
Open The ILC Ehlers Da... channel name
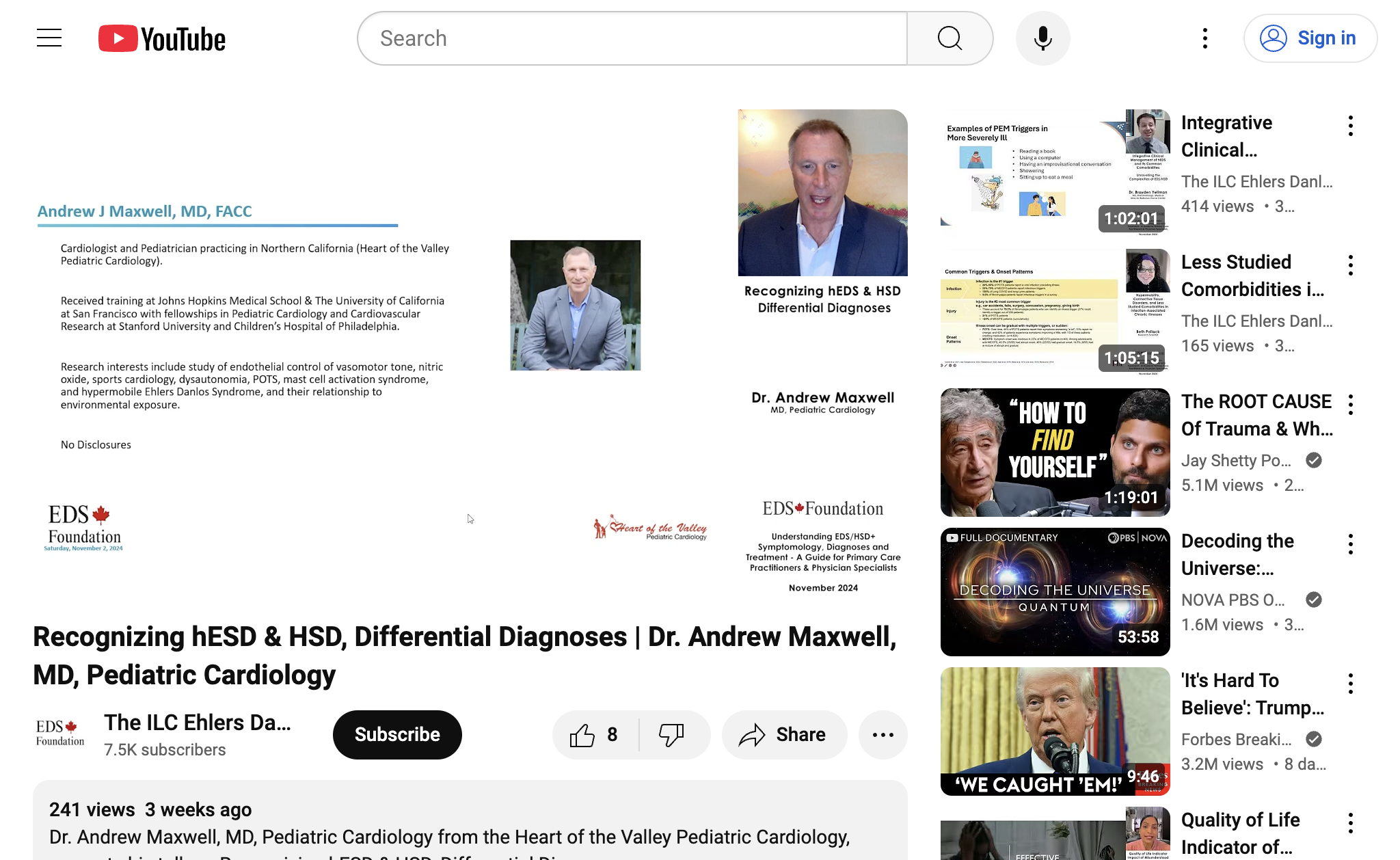pos(198,723)
